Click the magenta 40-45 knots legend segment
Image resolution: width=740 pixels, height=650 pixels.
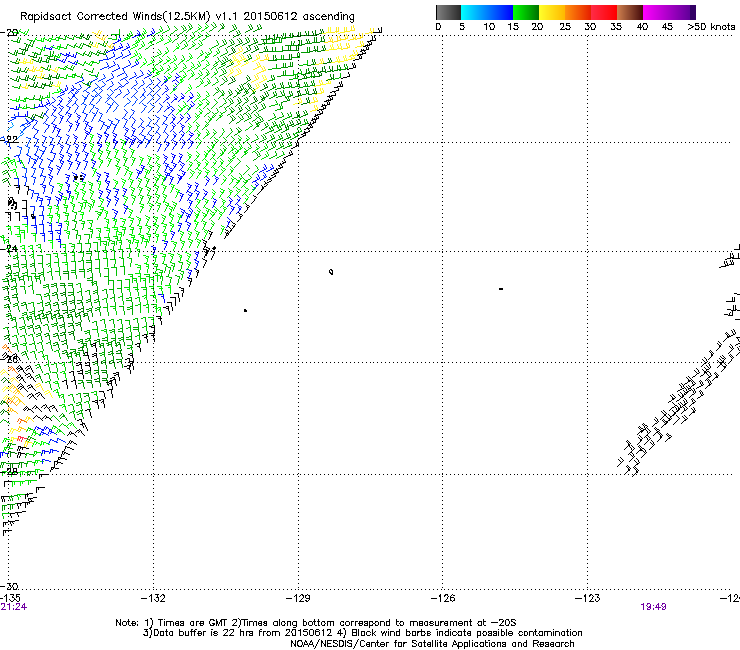pyautogui.click(x=656, y=12)
